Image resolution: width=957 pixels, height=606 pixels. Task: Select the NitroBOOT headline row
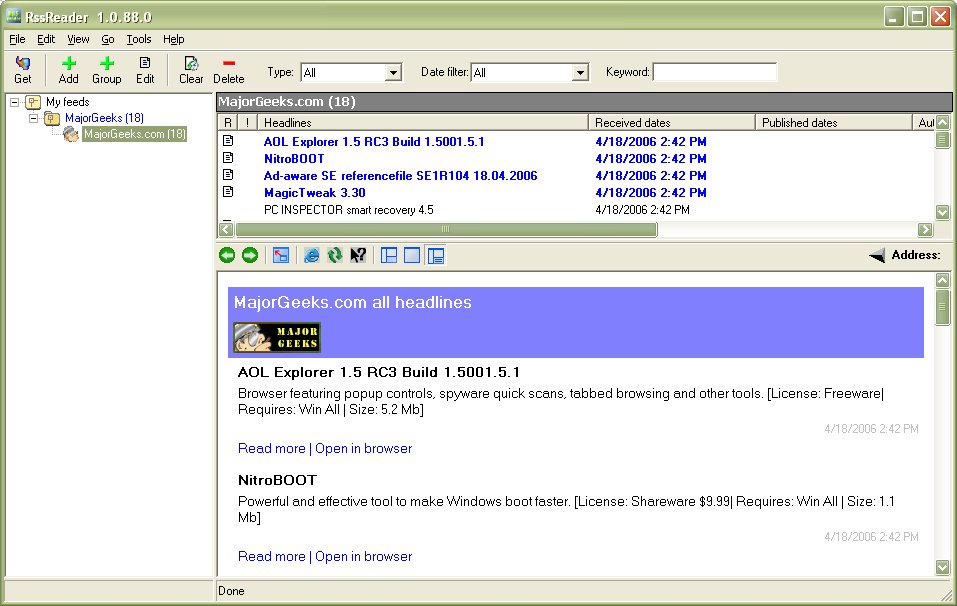(294, 158)
